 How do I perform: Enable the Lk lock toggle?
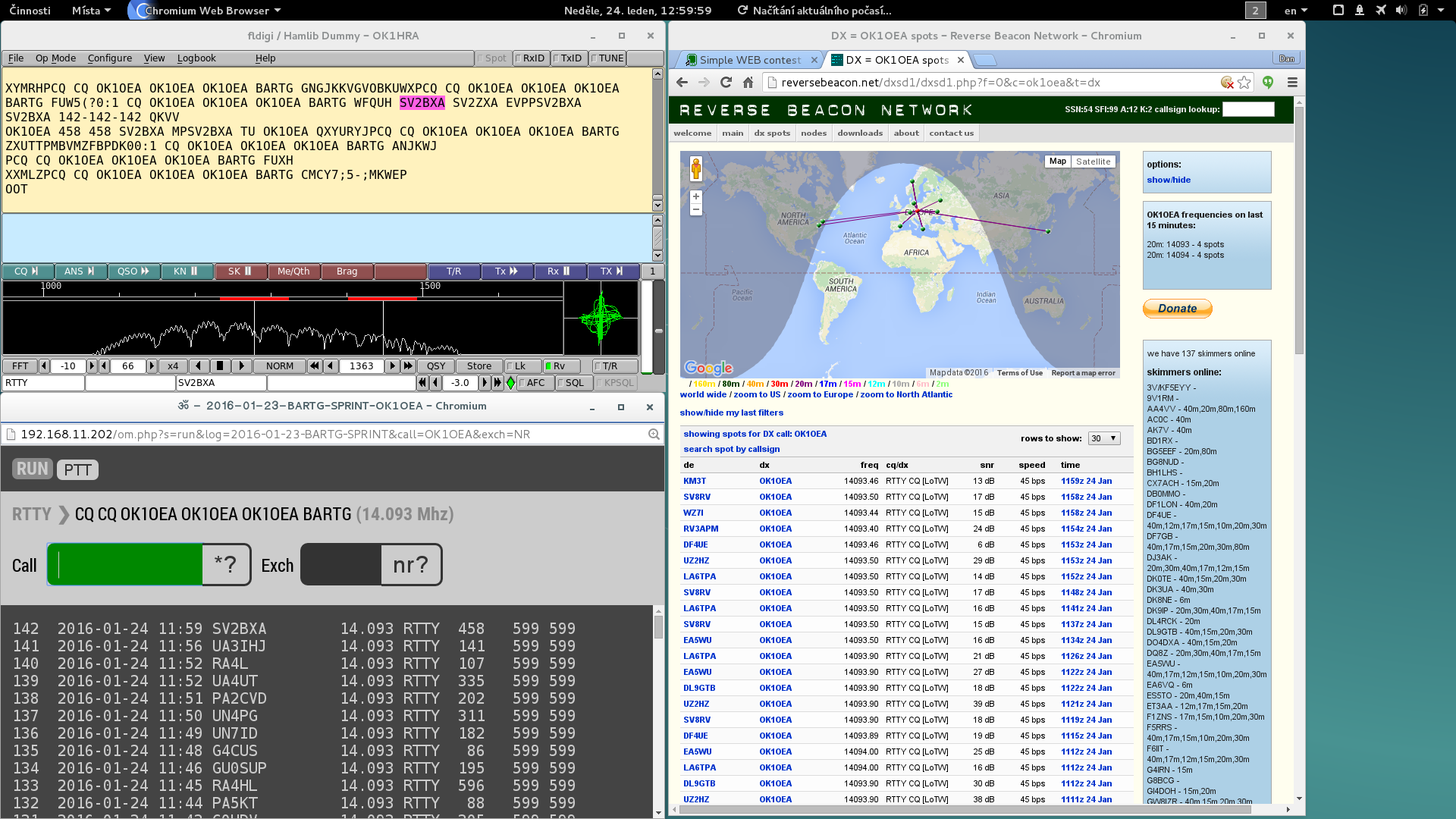pos(523,366)
